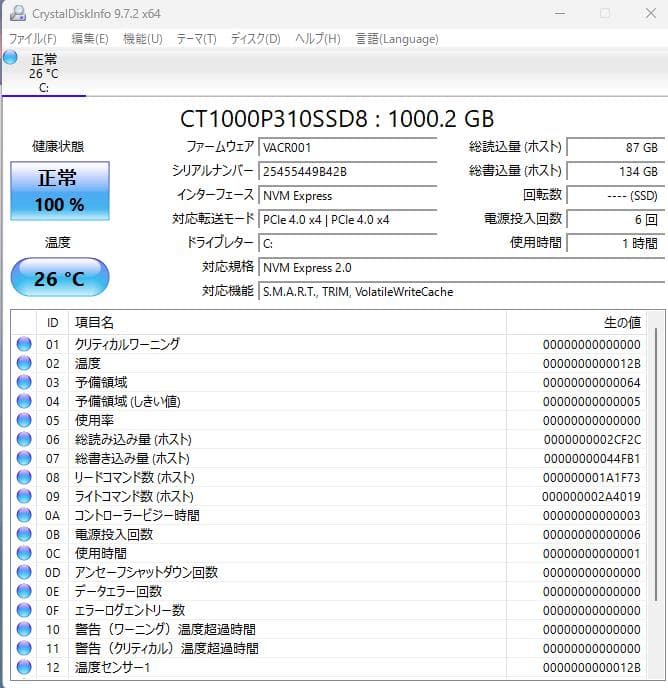Click the 生の値 column header

click(x=576, y=323)
